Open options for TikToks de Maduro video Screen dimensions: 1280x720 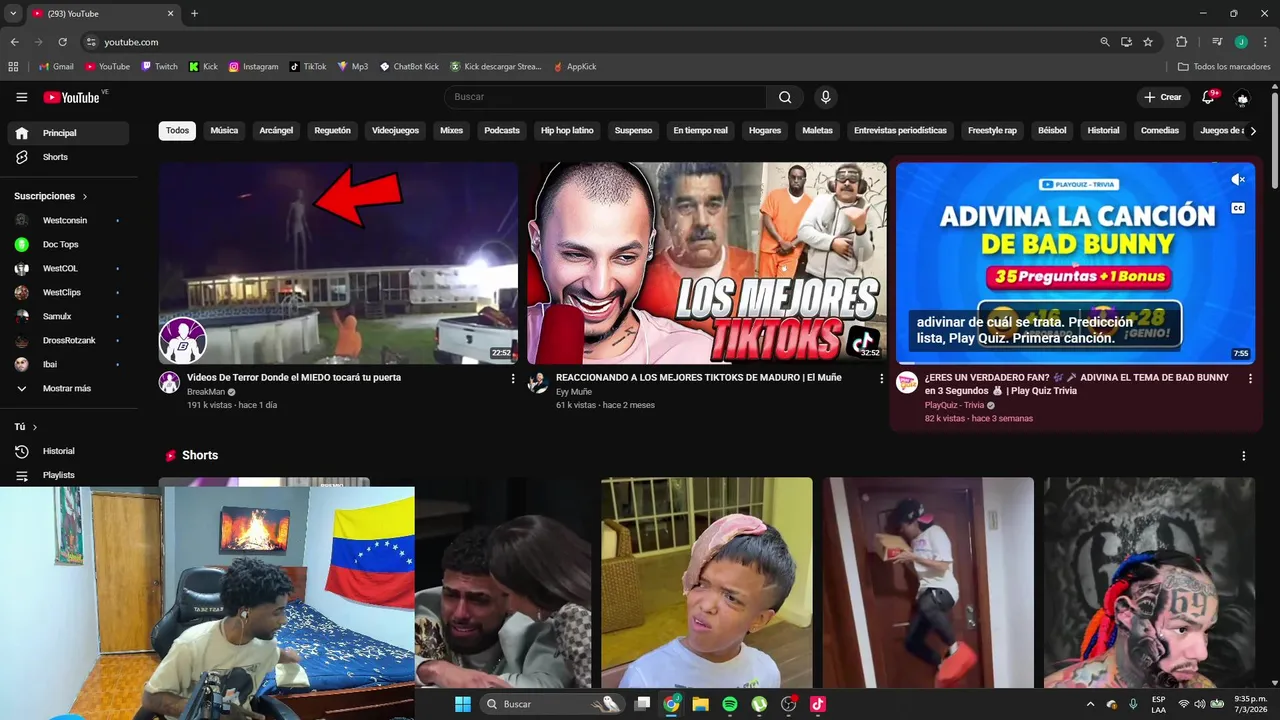click(881, 379)
